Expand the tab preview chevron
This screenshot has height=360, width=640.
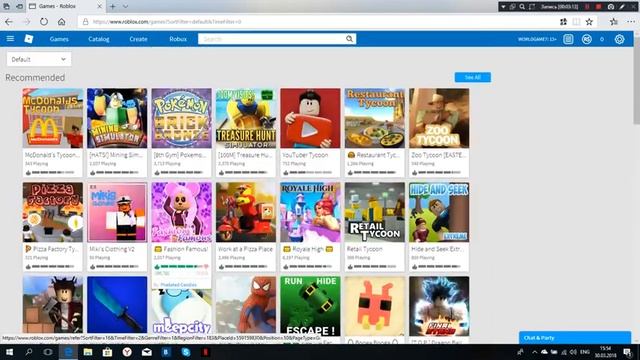pos(125,6)
